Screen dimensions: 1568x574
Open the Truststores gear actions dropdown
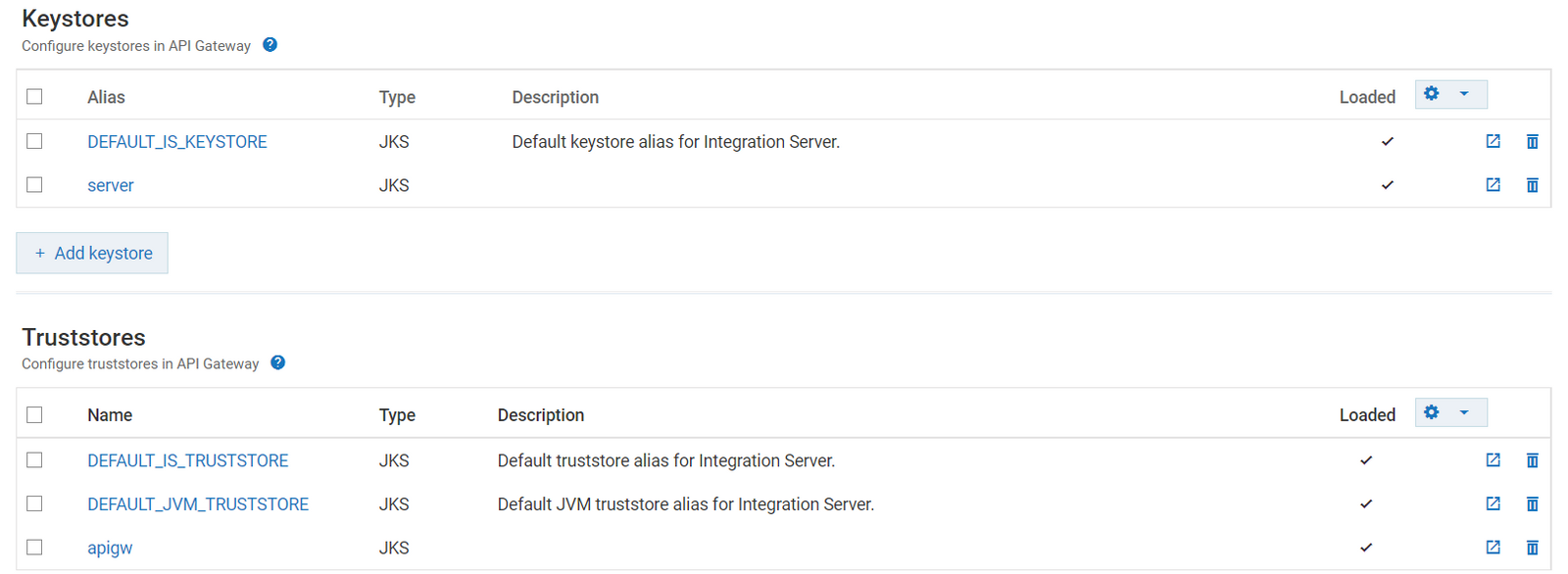pos(1450,413)
